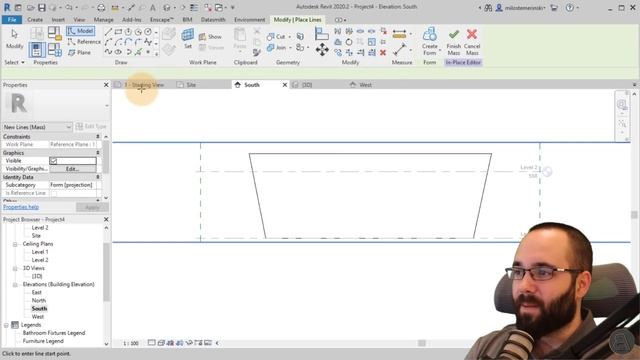Open the File menu
This screenshot has width=640, height=360.
(x=12, y=20)
